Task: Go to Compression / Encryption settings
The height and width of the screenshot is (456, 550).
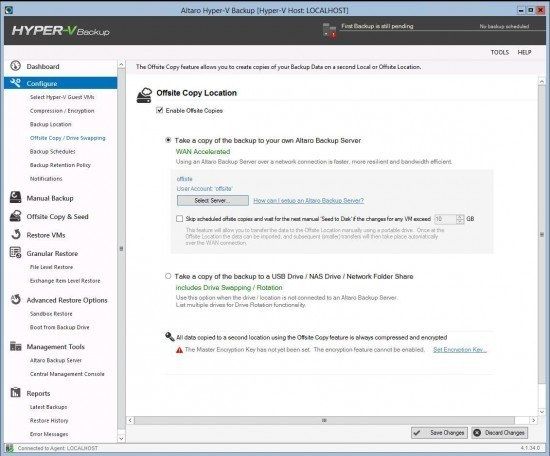Action: [62, 110]
